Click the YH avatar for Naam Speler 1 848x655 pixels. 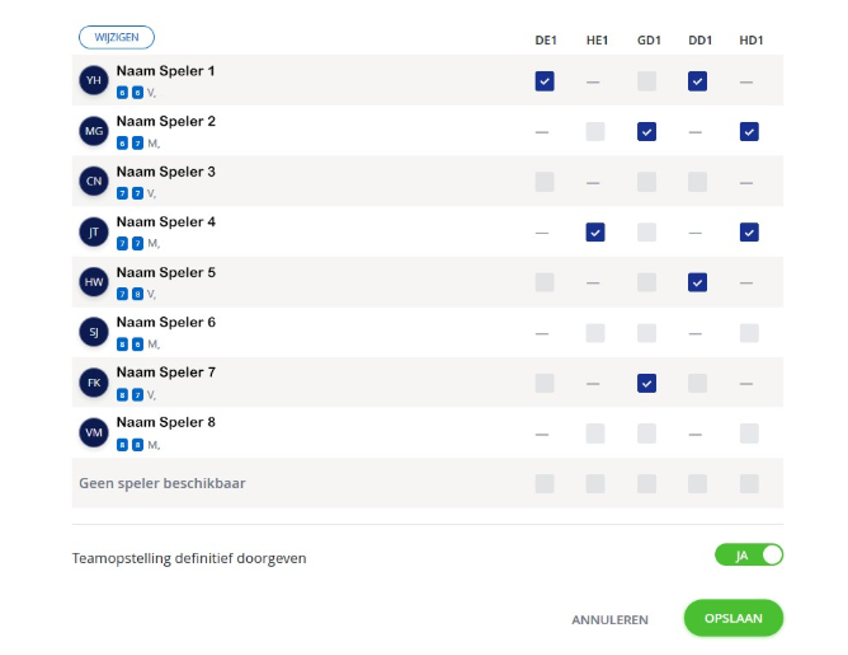(x=93, y=81)
